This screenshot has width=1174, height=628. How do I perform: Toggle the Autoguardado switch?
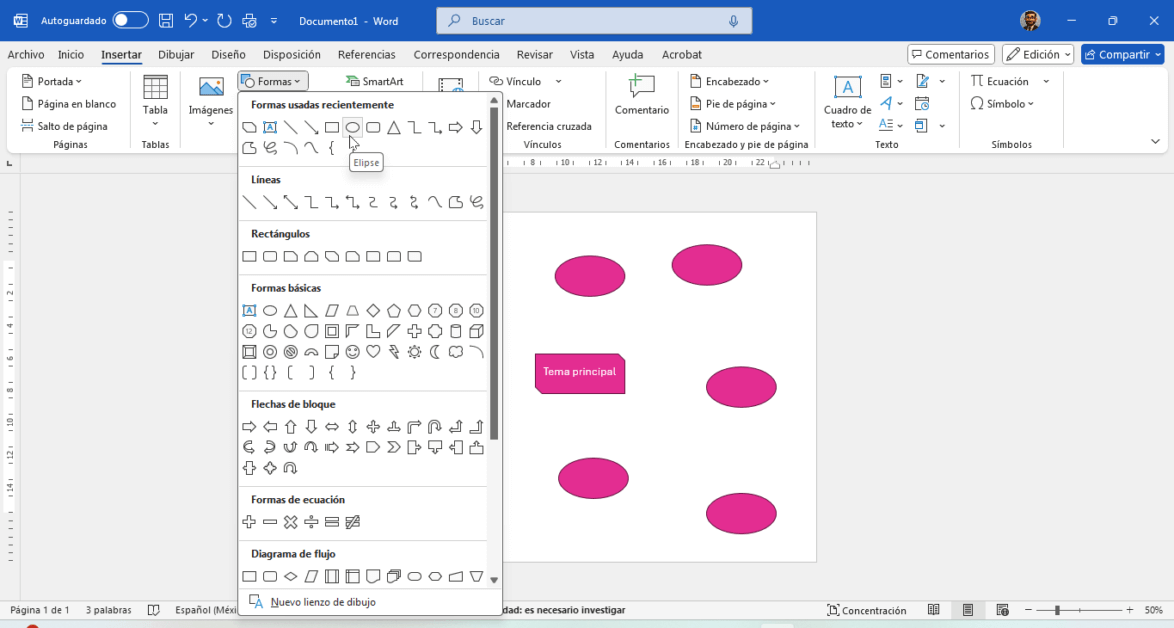[130, 20]
